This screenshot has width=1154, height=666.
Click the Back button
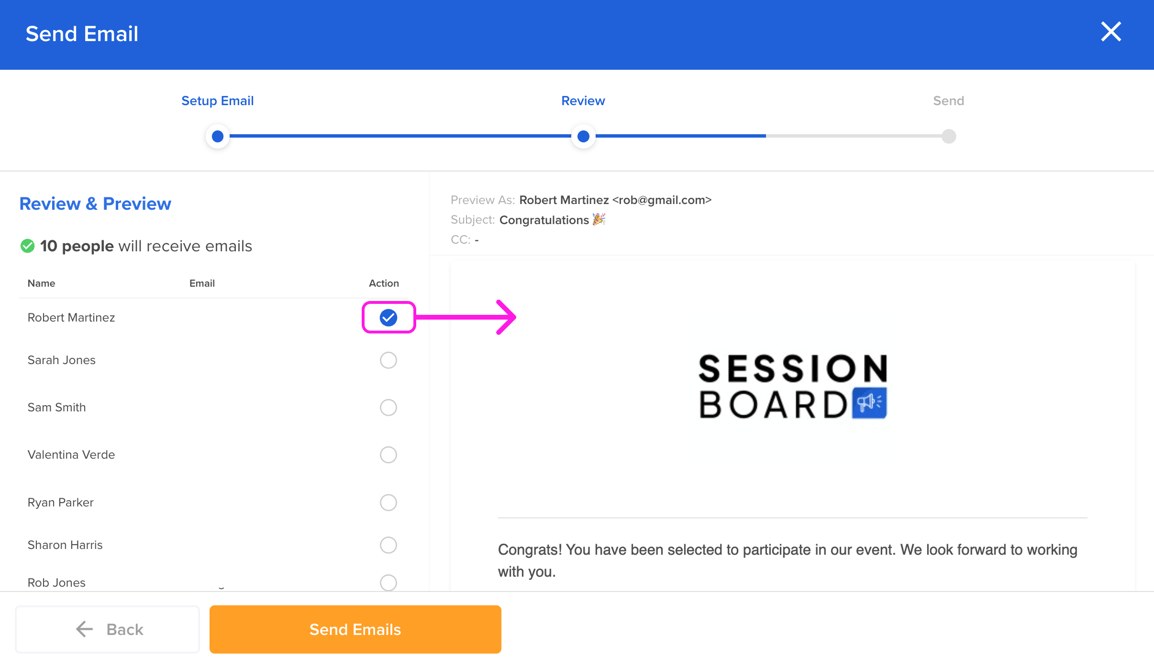click(107, 629)
